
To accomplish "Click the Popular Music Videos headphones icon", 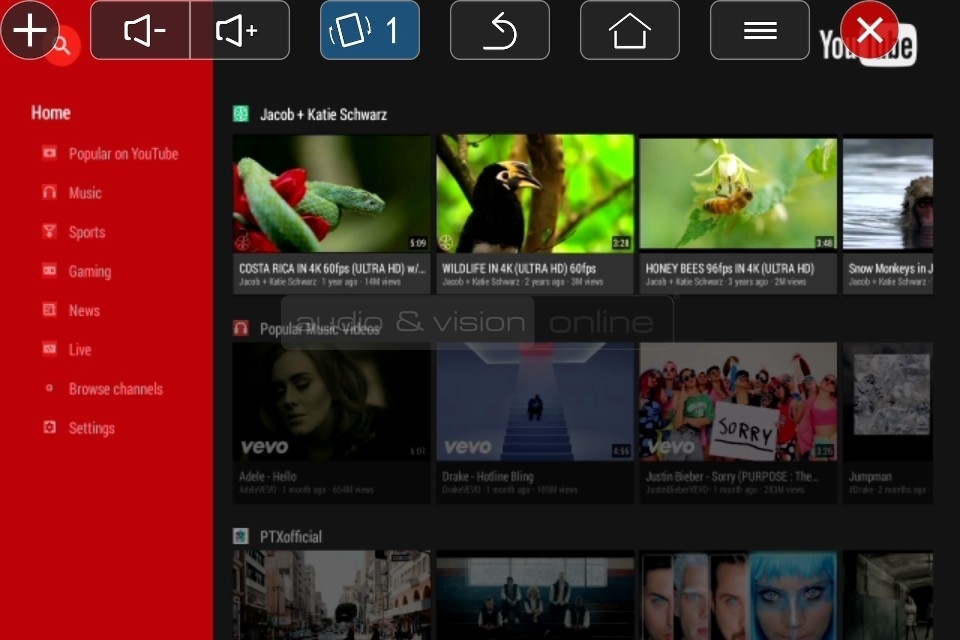I will (241, 328).
